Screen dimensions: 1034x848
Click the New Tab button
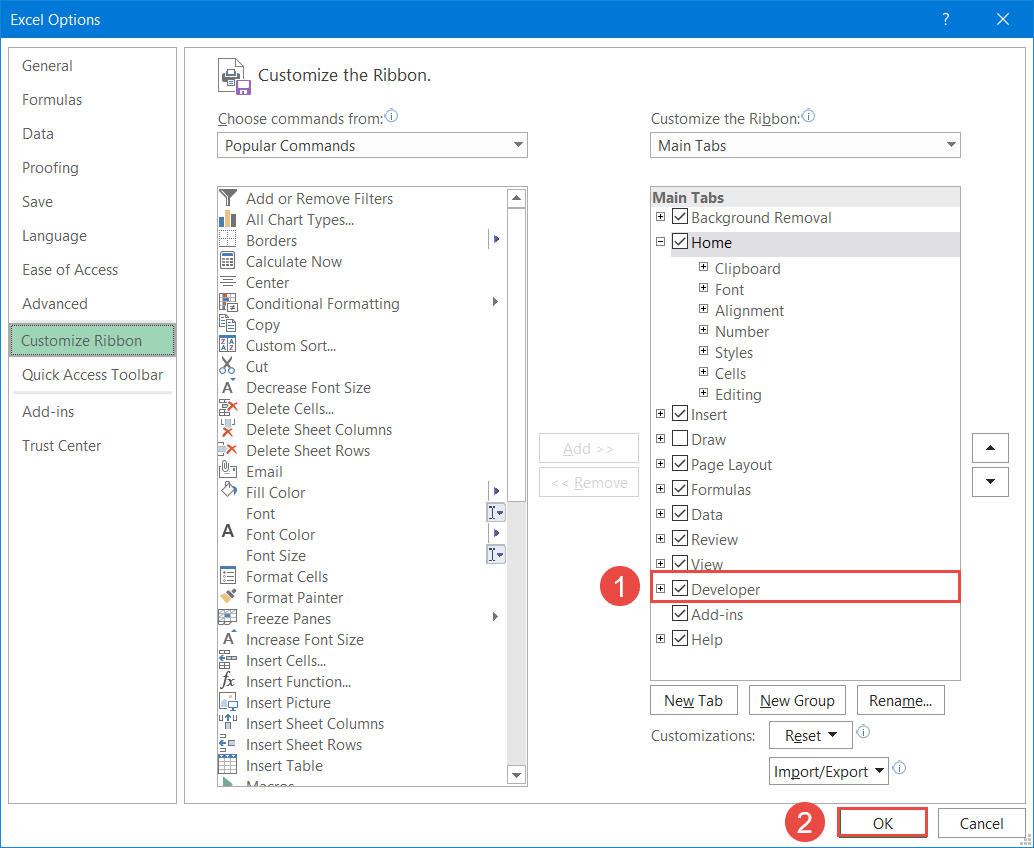click(693, 700)
